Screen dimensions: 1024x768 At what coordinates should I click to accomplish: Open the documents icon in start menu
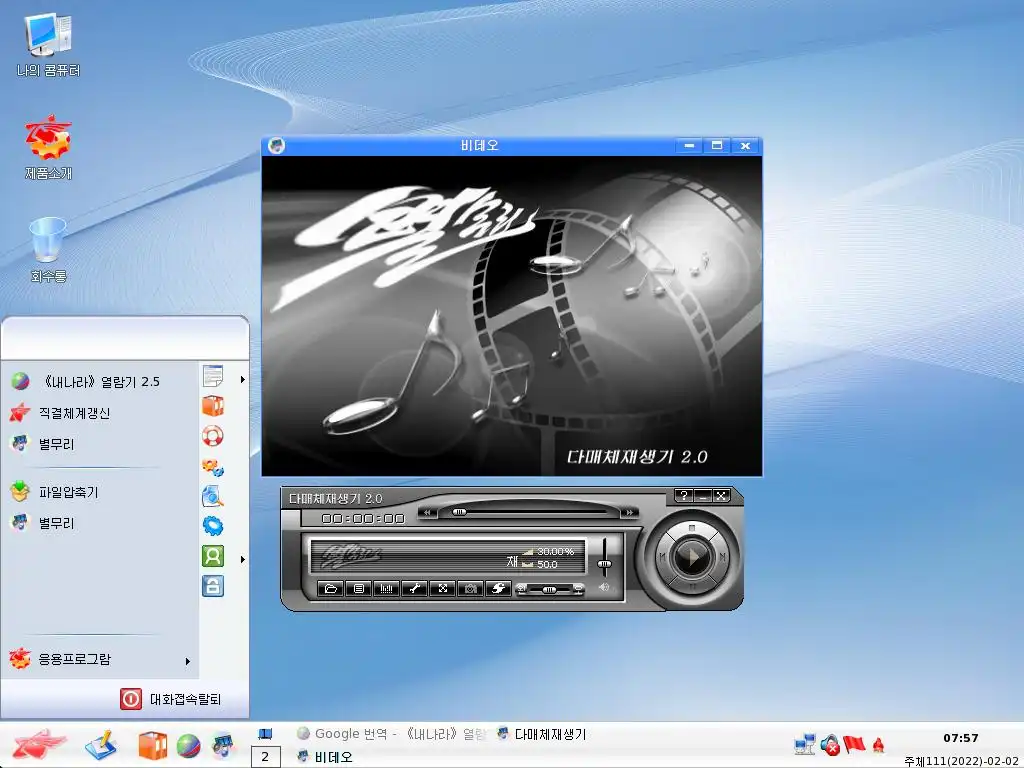[x=213, y=376]
